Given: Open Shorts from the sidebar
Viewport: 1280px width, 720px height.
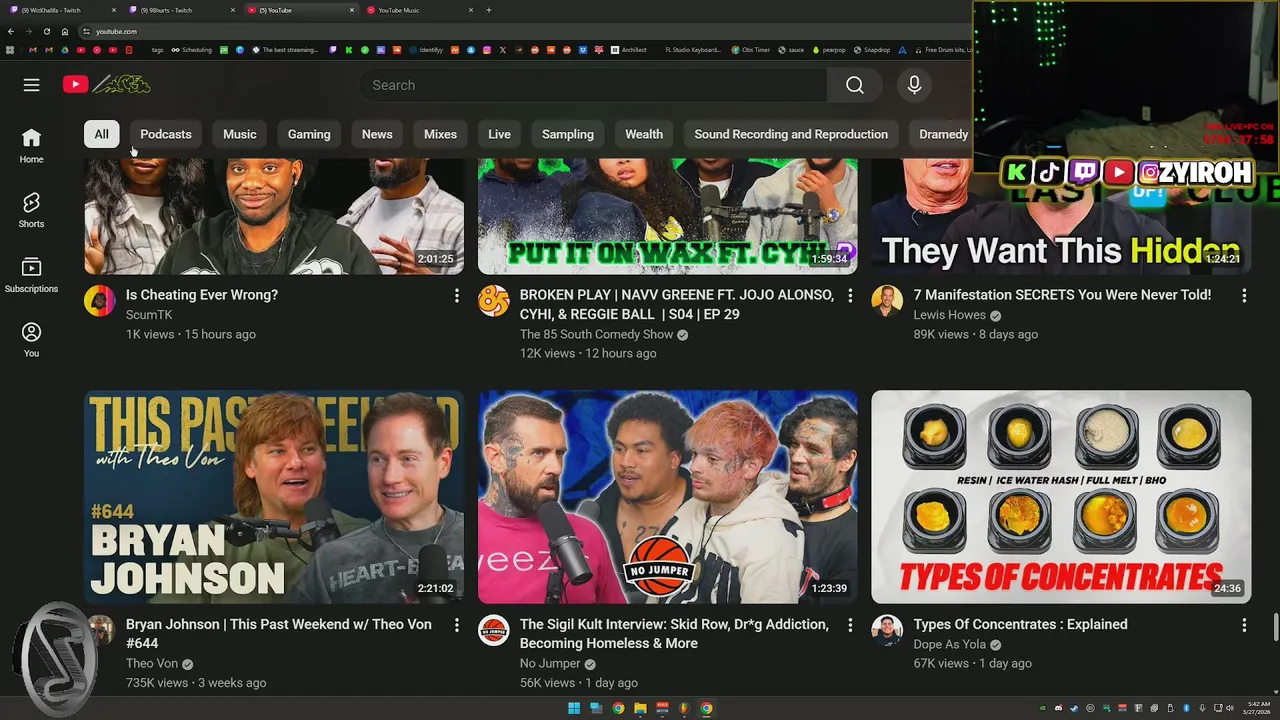Looking at the screenshot, I should tap(32, 210).
